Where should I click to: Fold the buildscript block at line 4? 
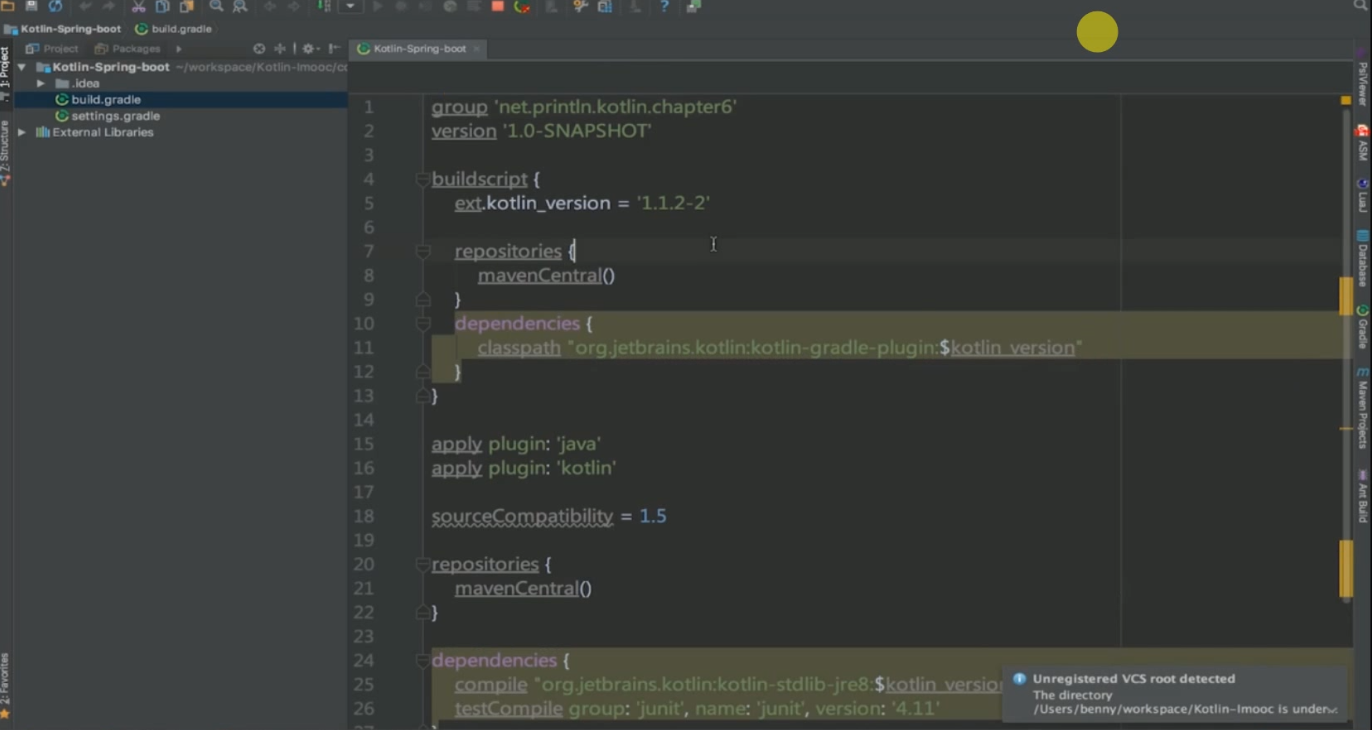coord(423,180)
